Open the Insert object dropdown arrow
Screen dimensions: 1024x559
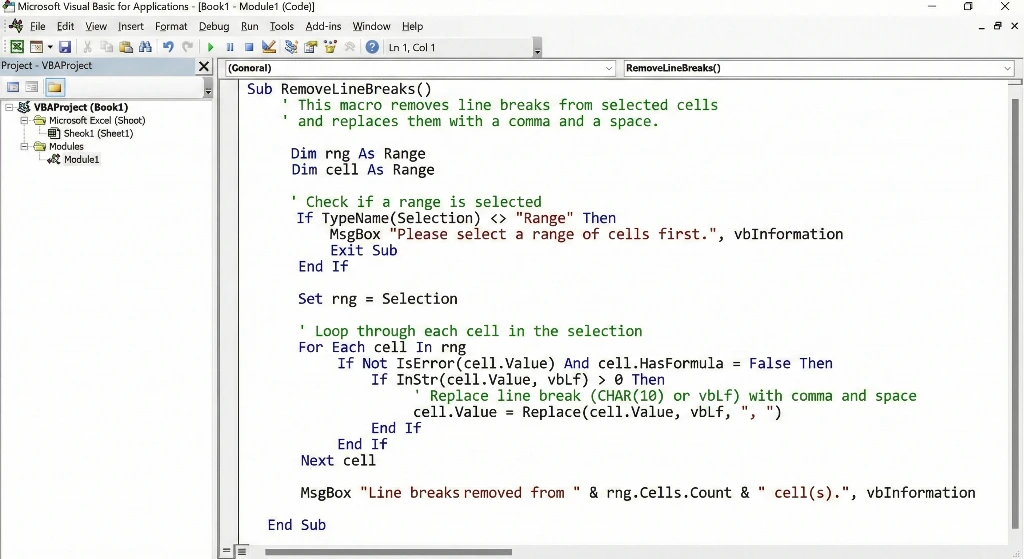(x=50, y=47)
